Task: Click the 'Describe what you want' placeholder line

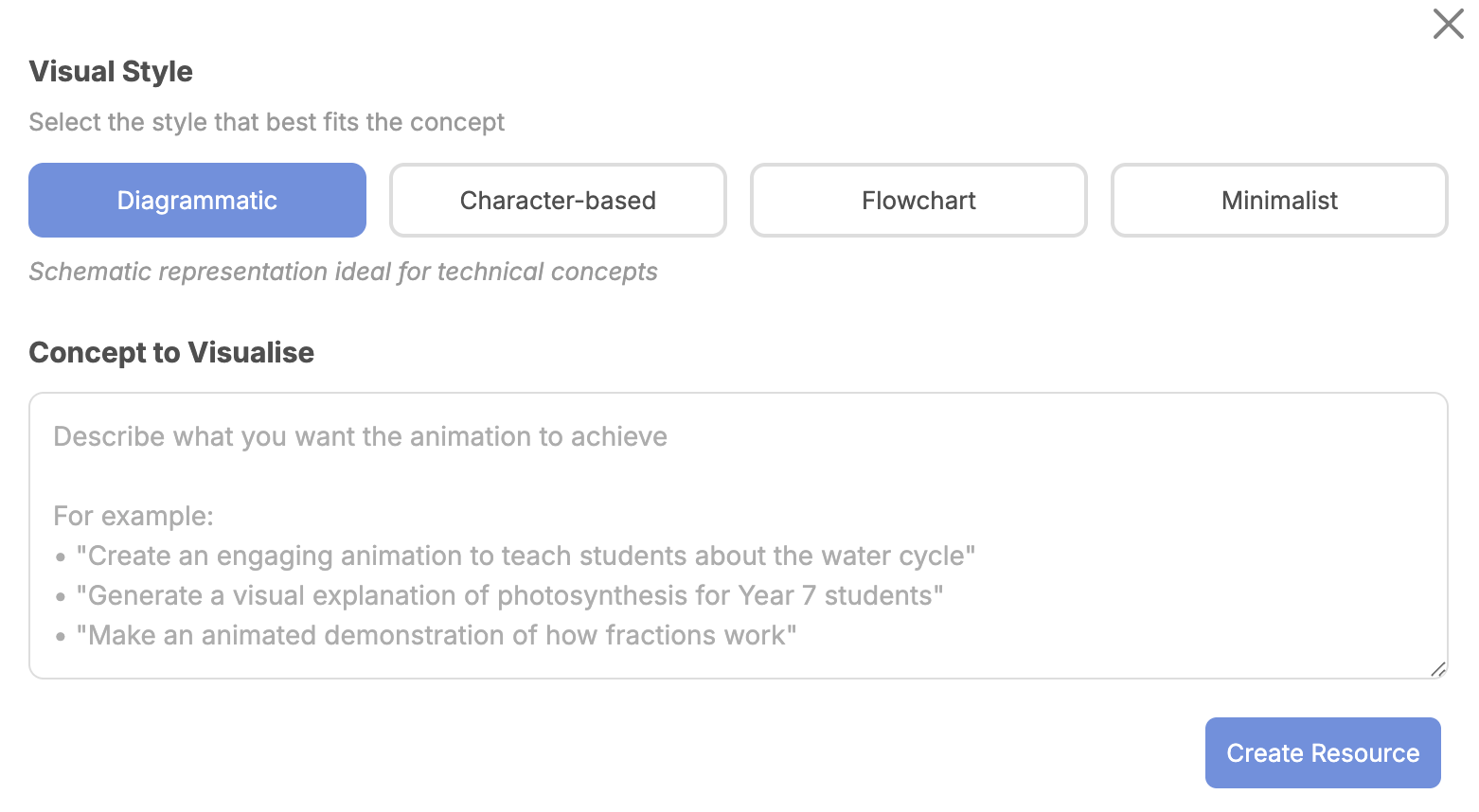Action: pyautogui.click(x=360, y=436)
